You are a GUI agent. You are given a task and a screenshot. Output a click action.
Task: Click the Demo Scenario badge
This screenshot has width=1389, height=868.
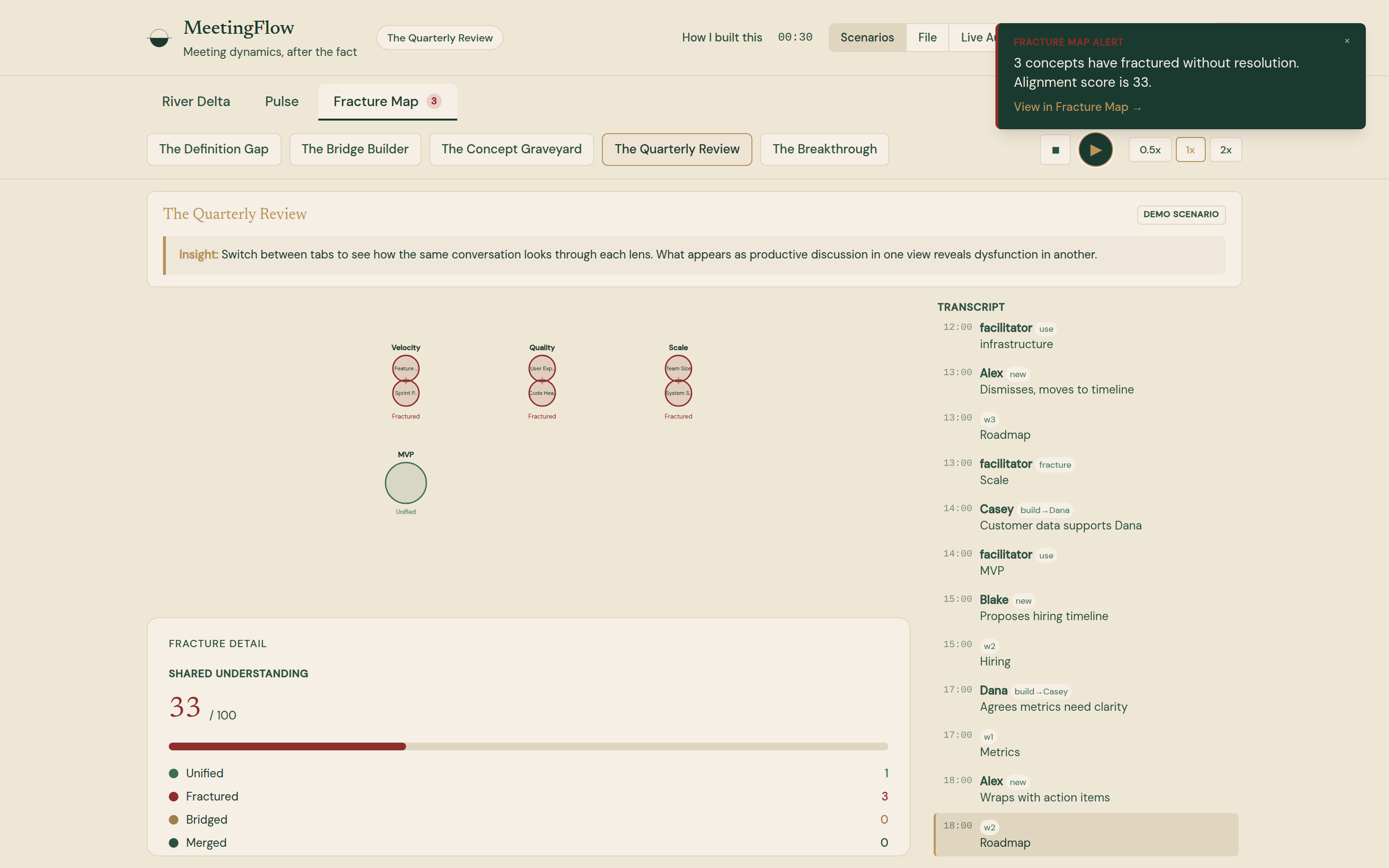(1181, 214)
